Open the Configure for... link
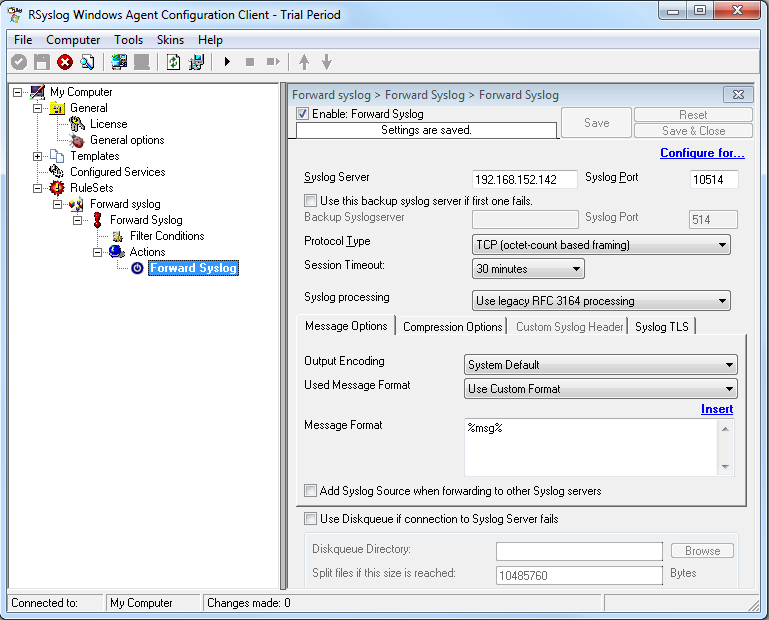The height and width of the screenshot is (620, 769). tap(702, 153)
